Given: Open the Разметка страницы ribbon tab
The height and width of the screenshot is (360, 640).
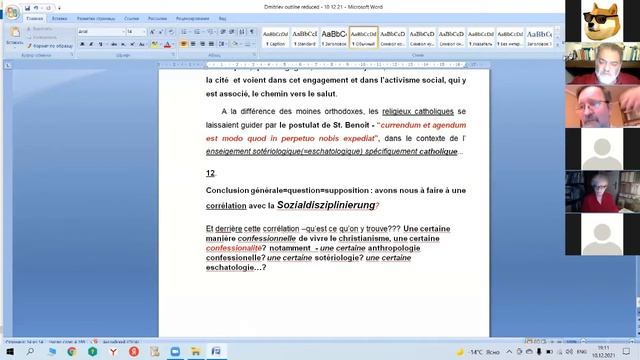Looking at the screenshot, I should tap(96, 18).
